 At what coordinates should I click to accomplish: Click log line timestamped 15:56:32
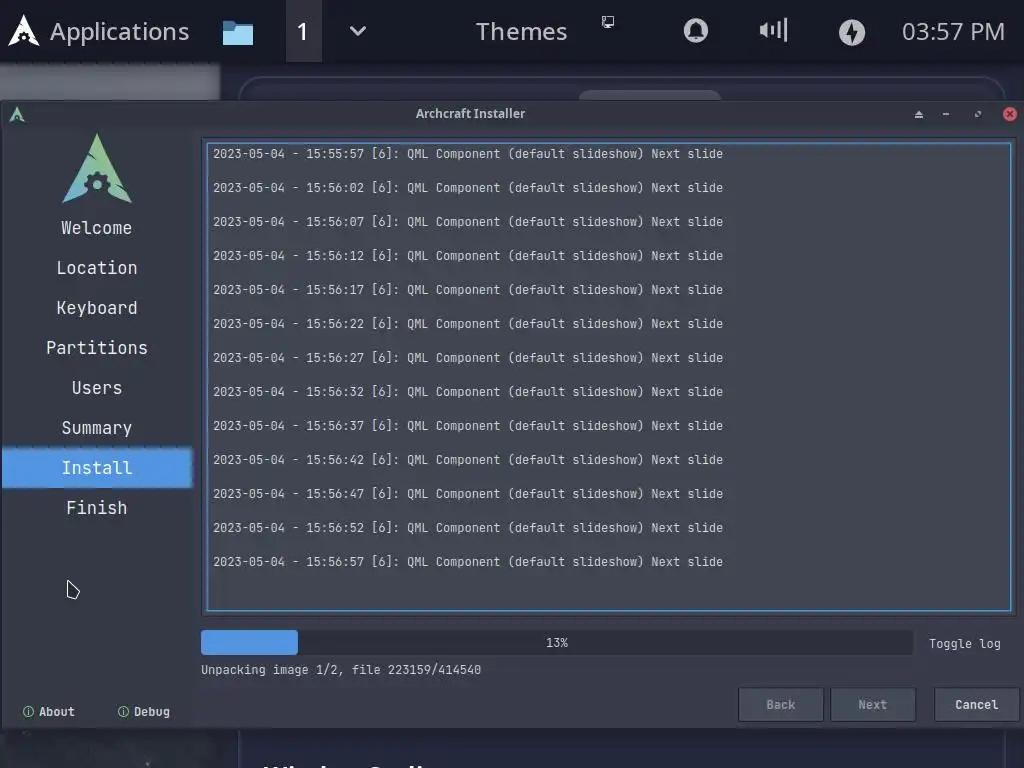[x=468, y=392]
